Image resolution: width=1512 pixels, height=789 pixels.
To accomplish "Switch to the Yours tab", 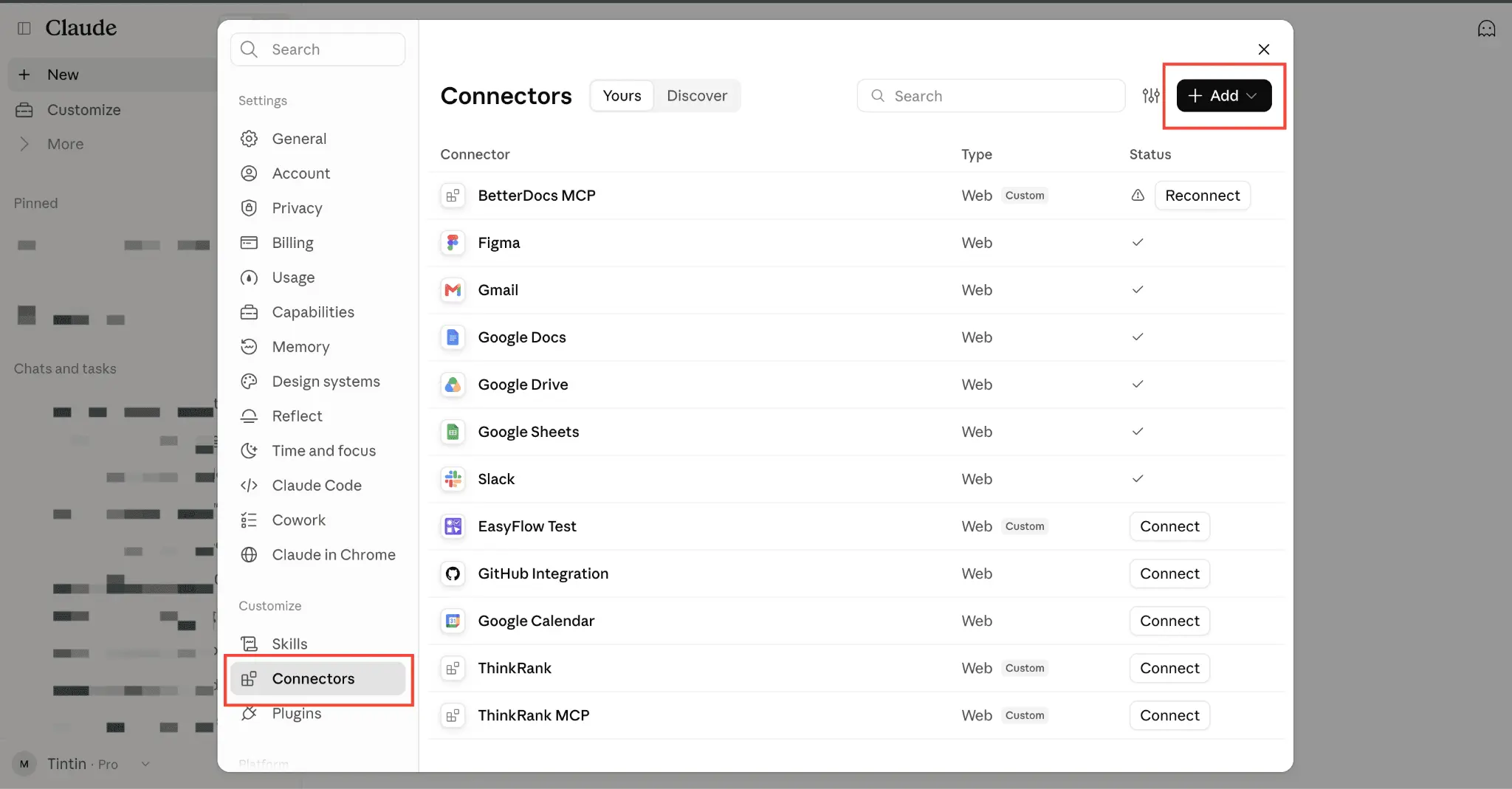I will pos(622,96).
